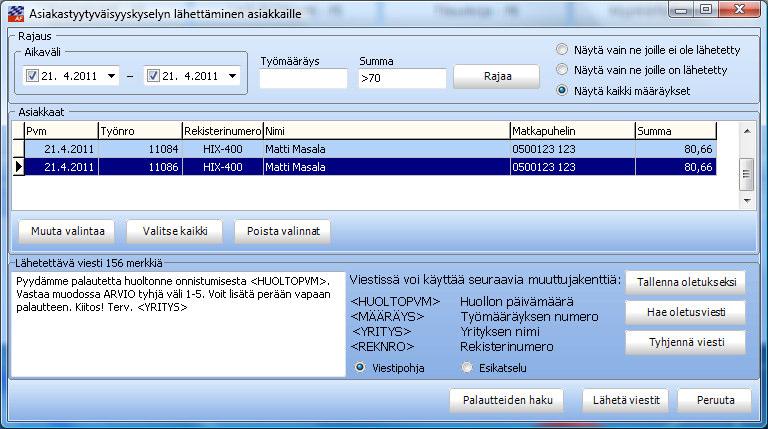Screen dimensions: 768x429
Task: Click inside the message text area
Action: (x=178, y=325)
